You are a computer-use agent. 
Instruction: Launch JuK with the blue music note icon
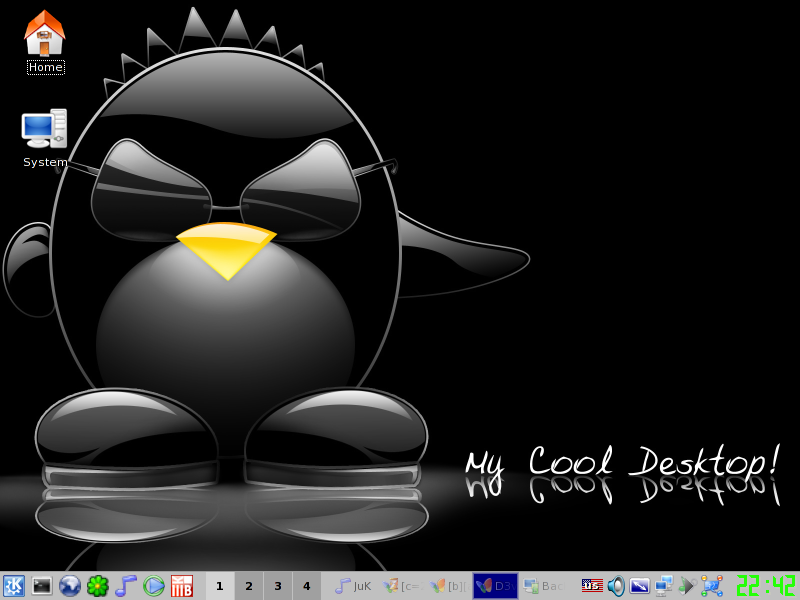point(125,586)
